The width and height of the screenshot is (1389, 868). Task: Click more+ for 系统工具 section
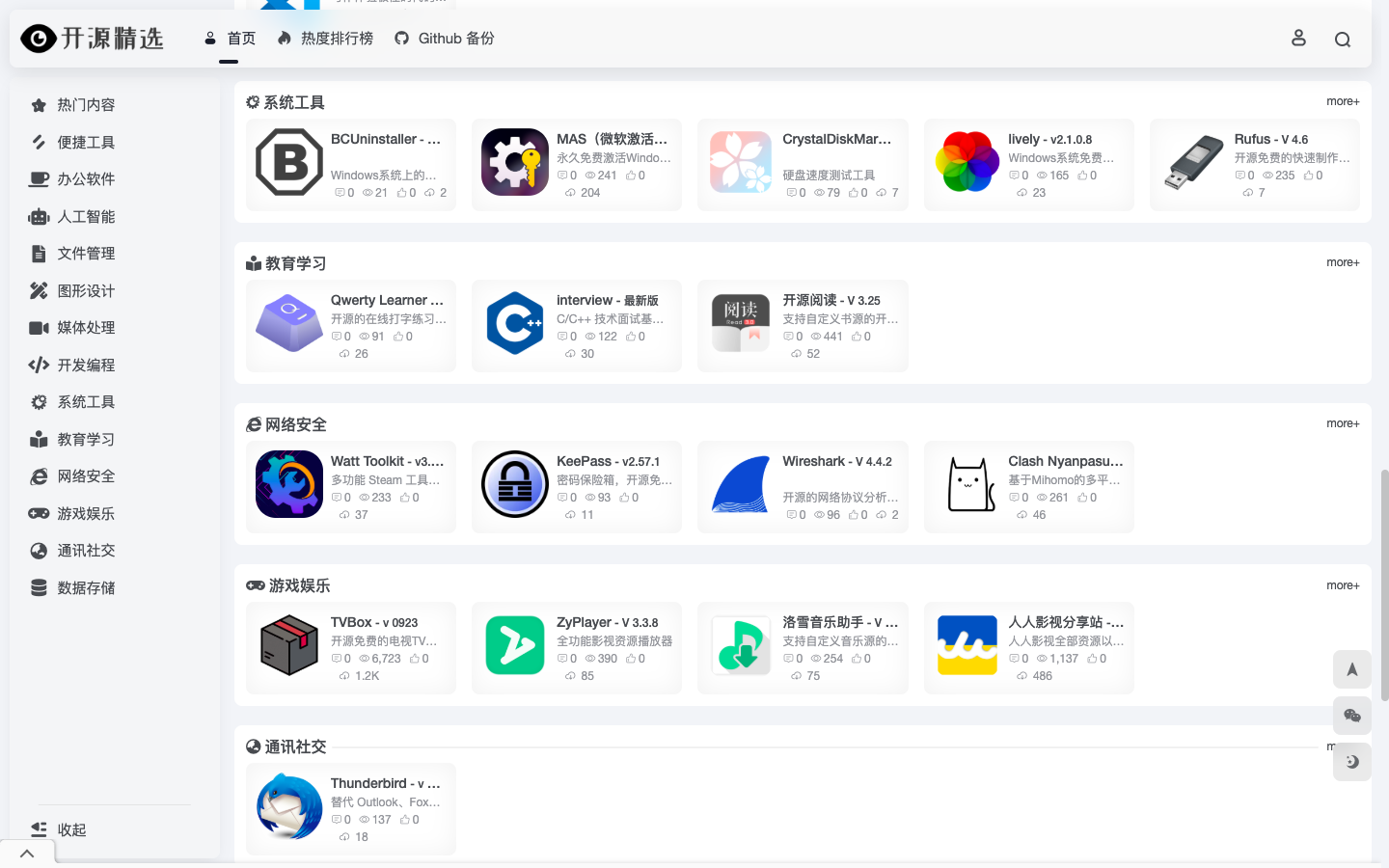1343,101
